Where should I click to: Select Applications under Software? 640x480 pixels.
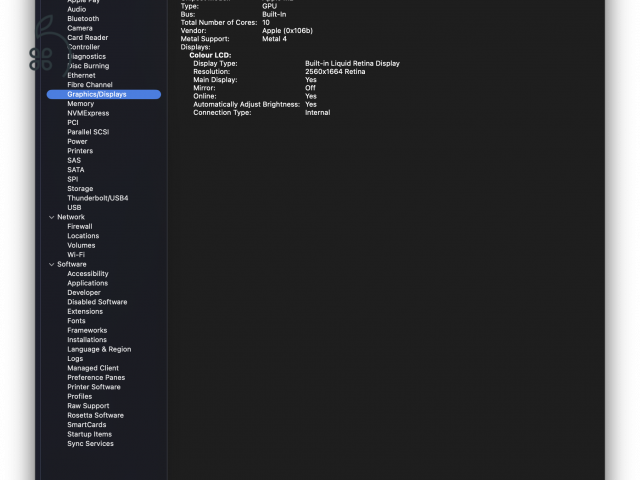(87, 283)
